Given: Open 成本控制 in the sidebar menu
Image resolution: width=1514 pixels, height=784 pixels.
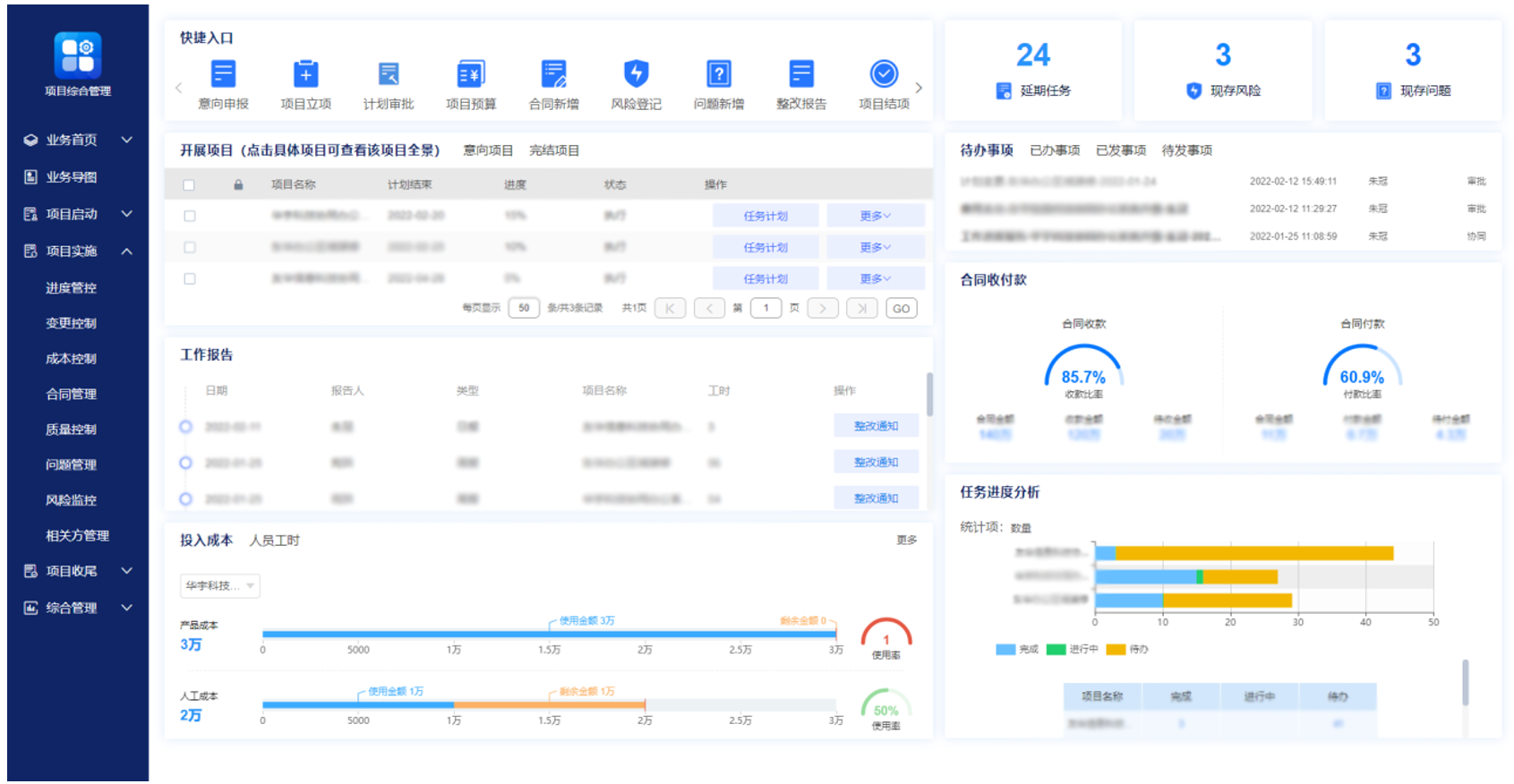Looking at the screenshot, I should (x=71, y=359).
